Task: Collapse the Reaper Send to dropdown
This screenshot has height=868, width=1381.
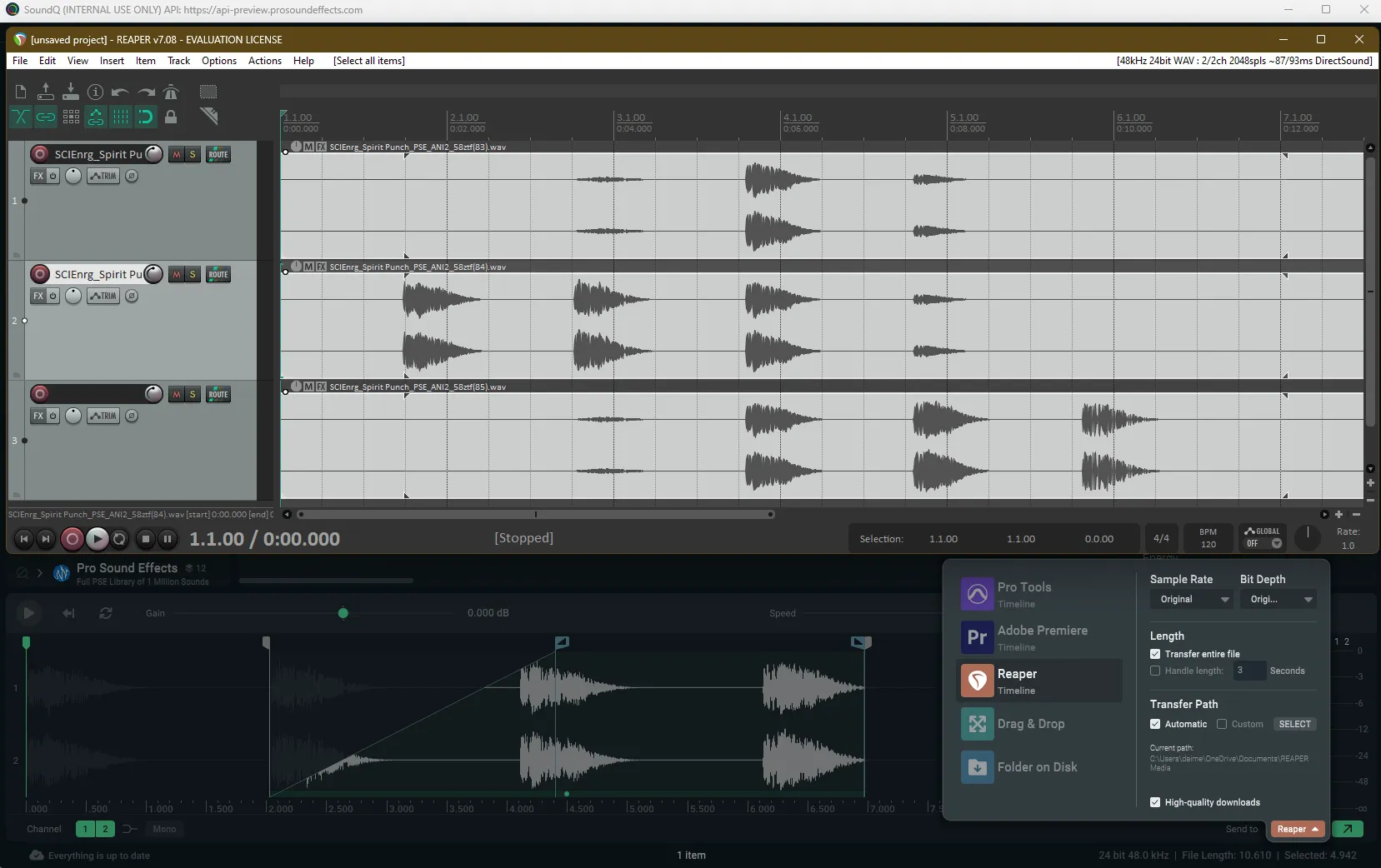Action: point(1297,829)
